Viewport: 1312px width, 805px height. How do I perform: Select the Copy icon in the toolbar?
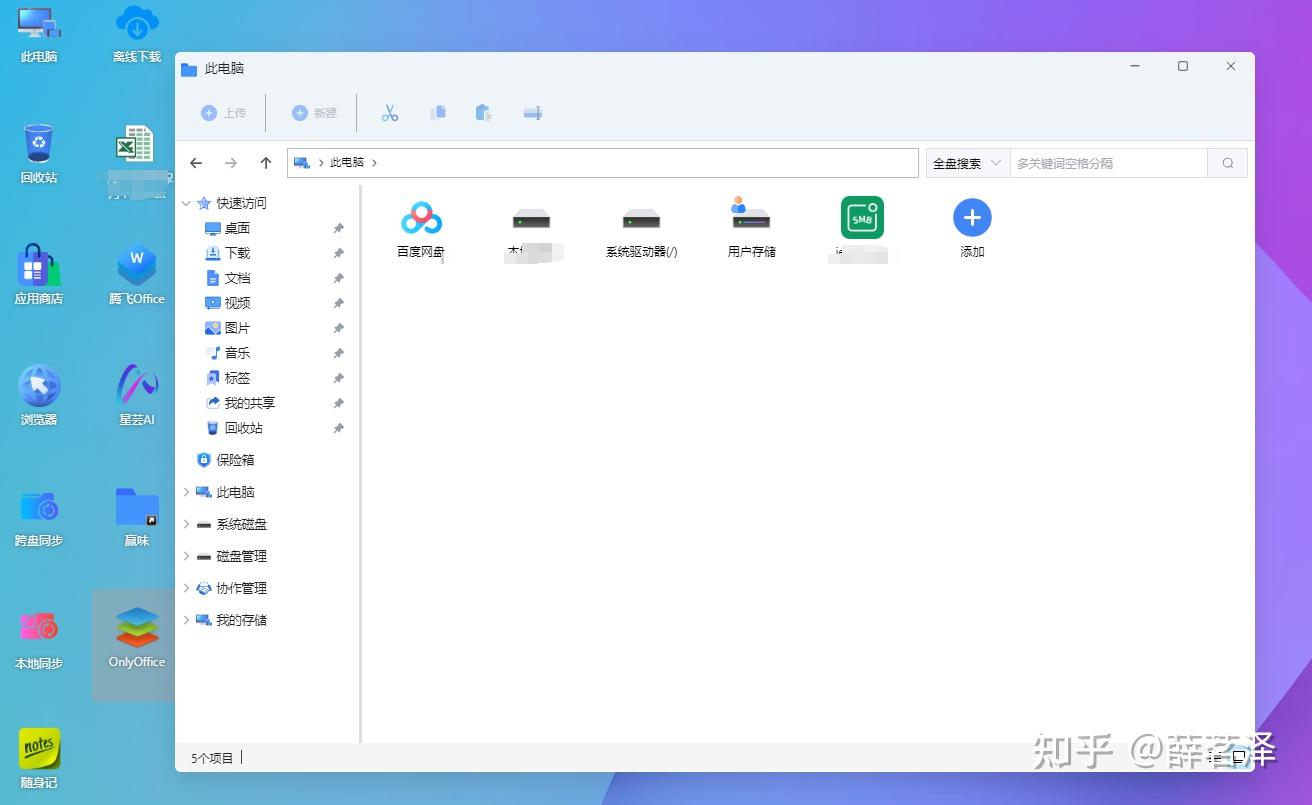point(438,112)
